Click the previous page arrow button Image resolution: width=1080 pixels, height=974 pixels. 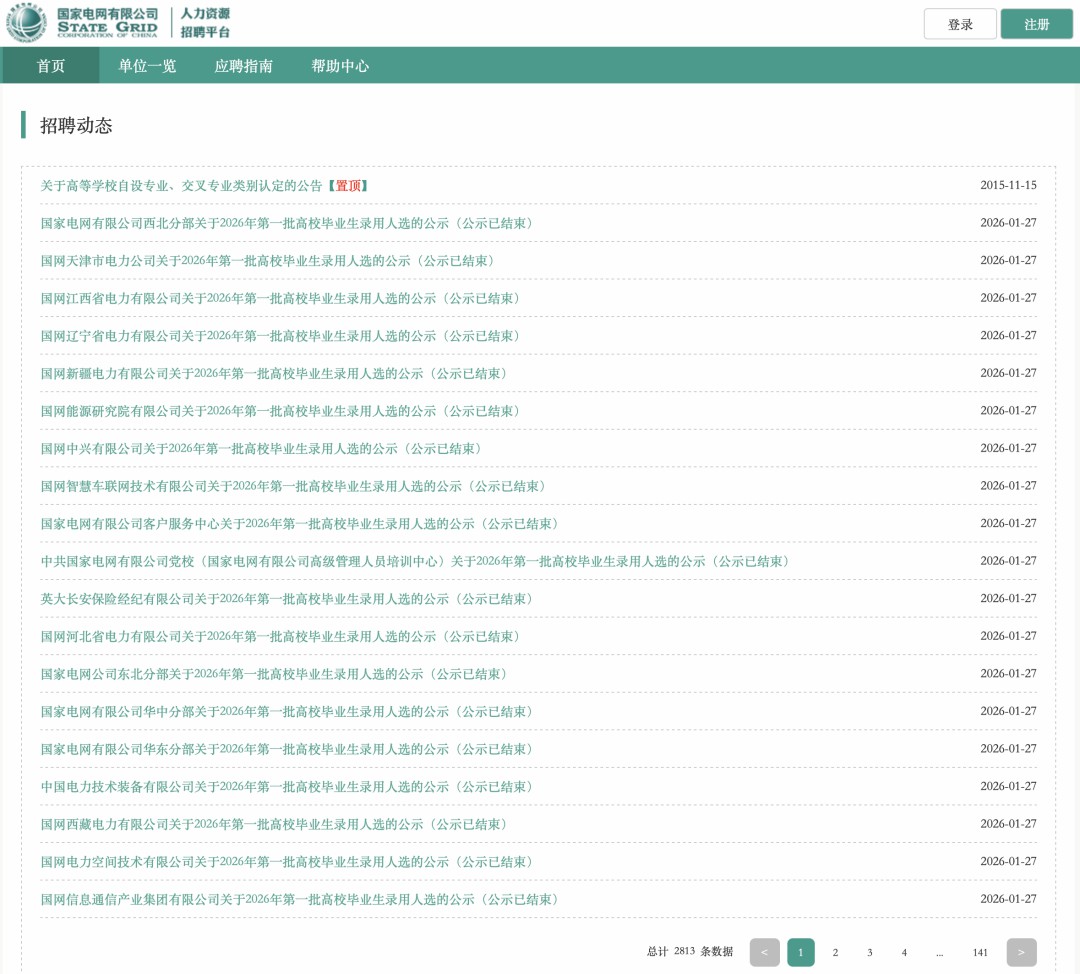click(764, 952)
